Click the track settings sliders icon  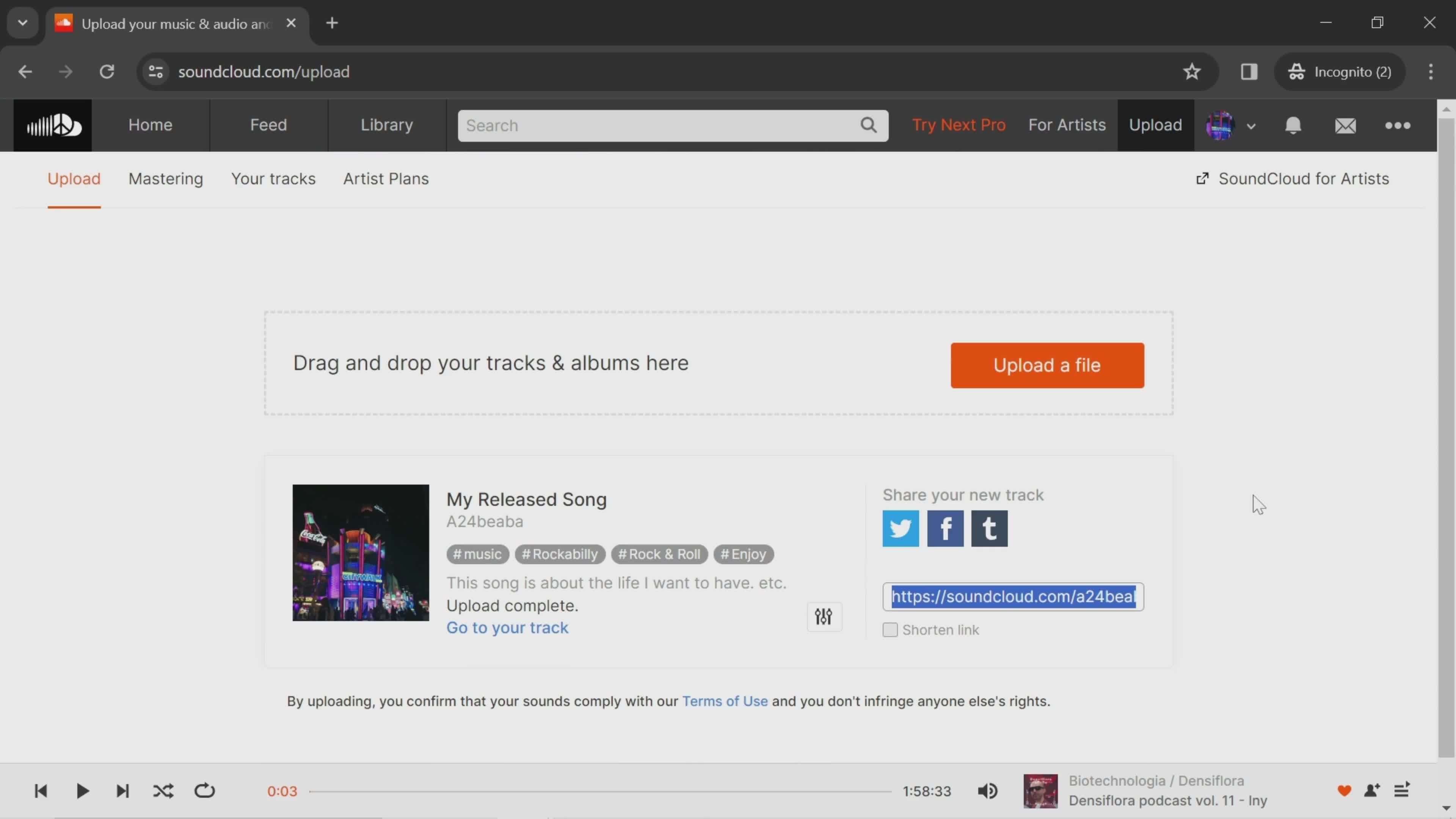(x=823, y=617)
